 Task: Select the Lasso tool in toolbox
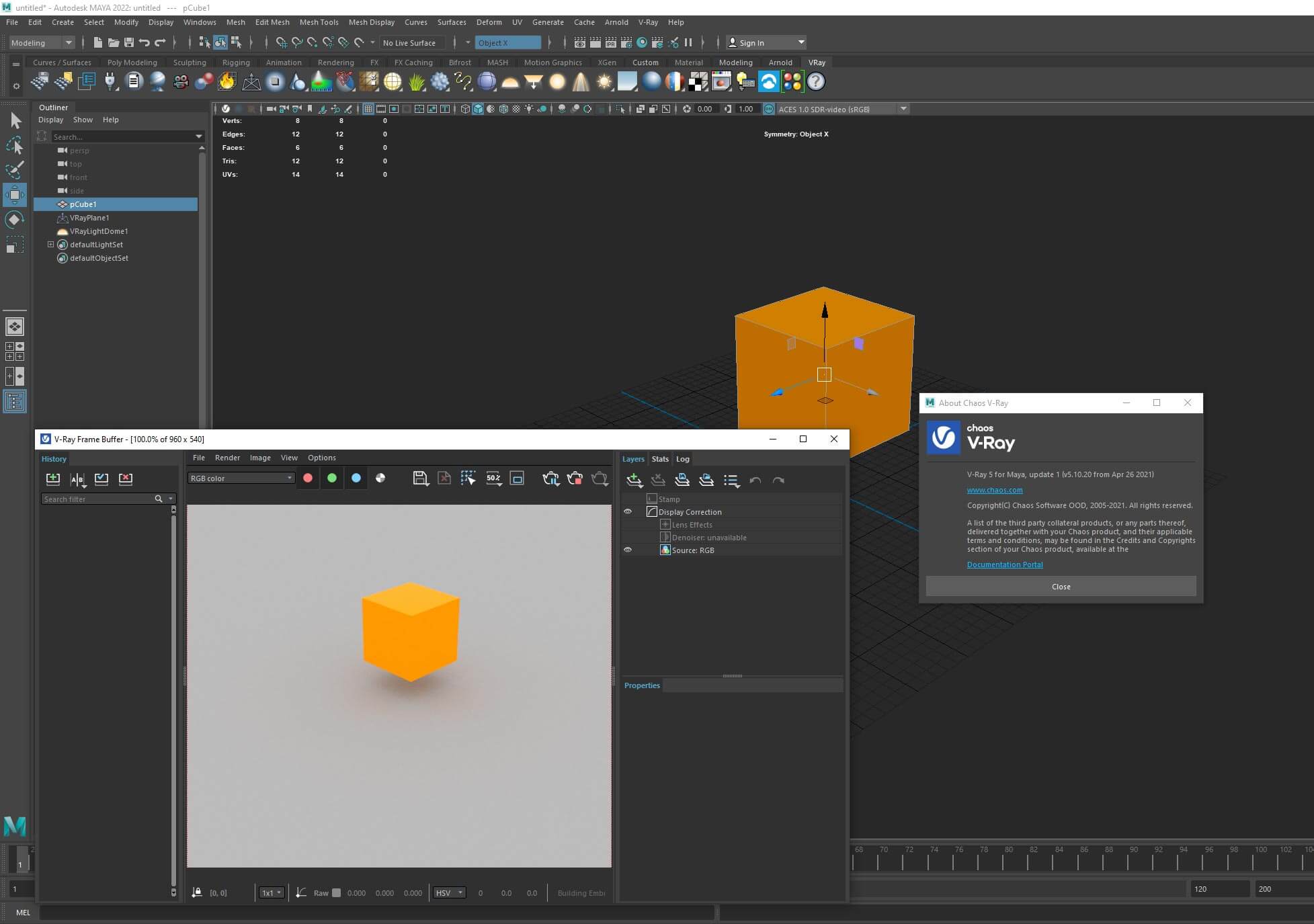tap(15, 145)
